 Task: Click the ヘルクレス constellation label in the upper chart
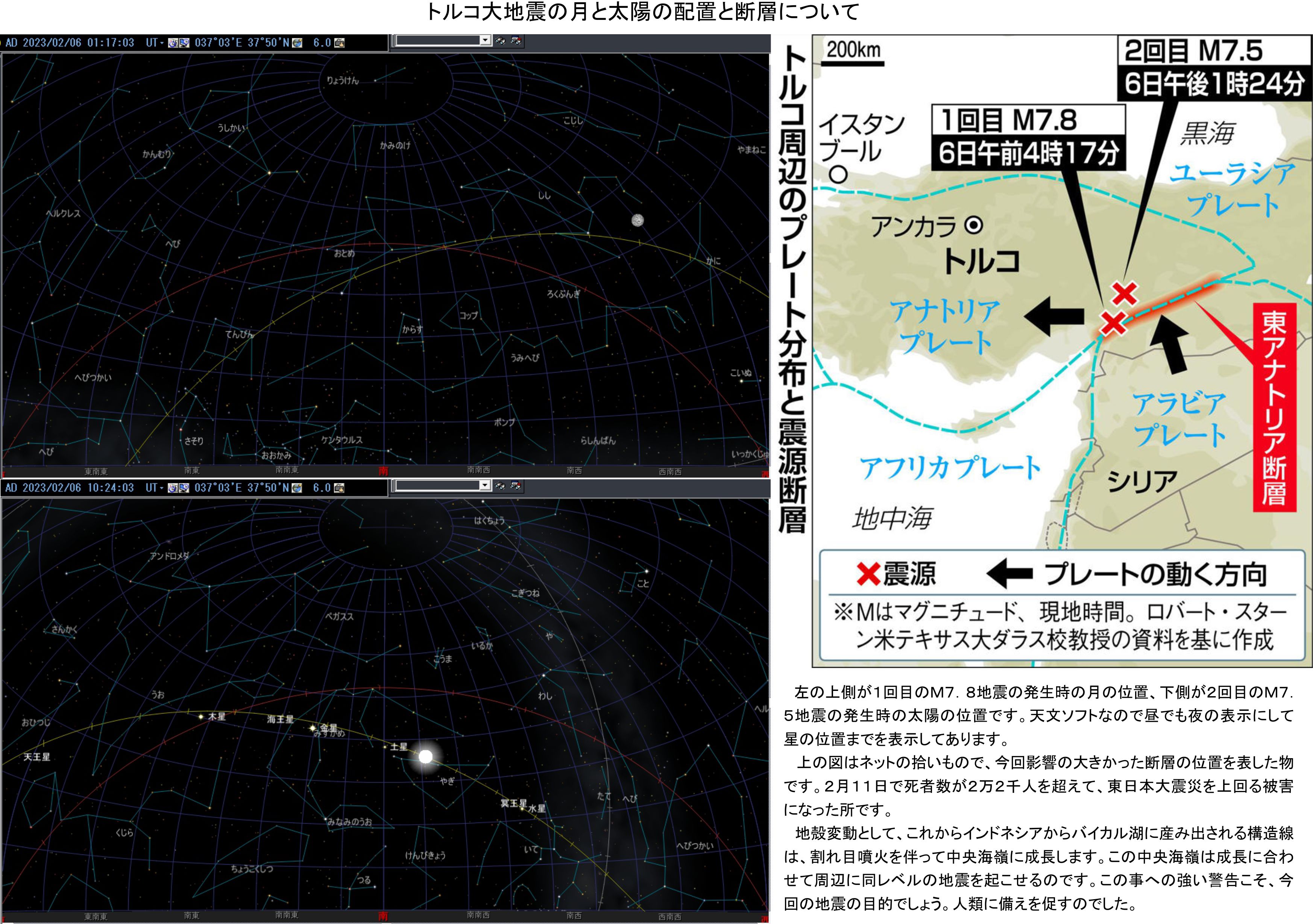click(64, 213)
